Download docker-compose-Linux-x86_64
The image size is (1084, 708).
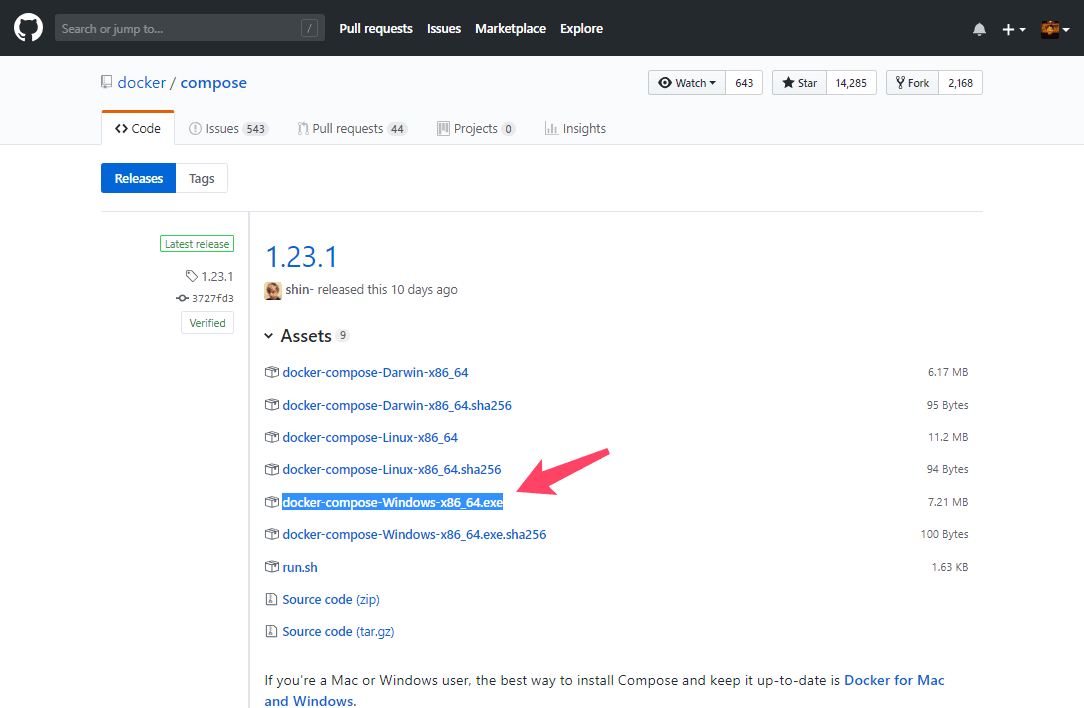tap(370, 438)
